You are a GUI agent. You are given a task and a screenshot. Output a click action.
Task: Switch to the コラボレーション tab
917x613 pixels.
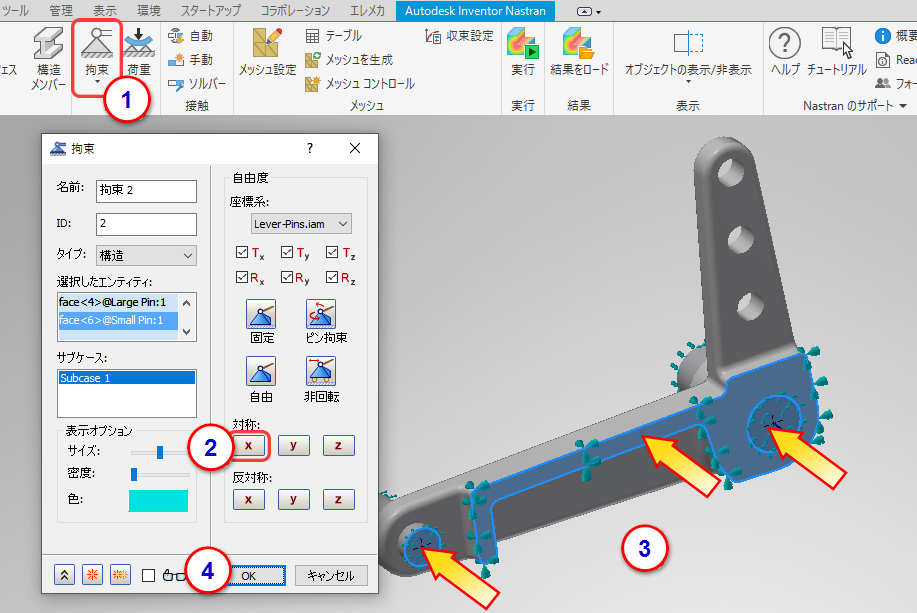pyautogui.click(x=295, y=11)
